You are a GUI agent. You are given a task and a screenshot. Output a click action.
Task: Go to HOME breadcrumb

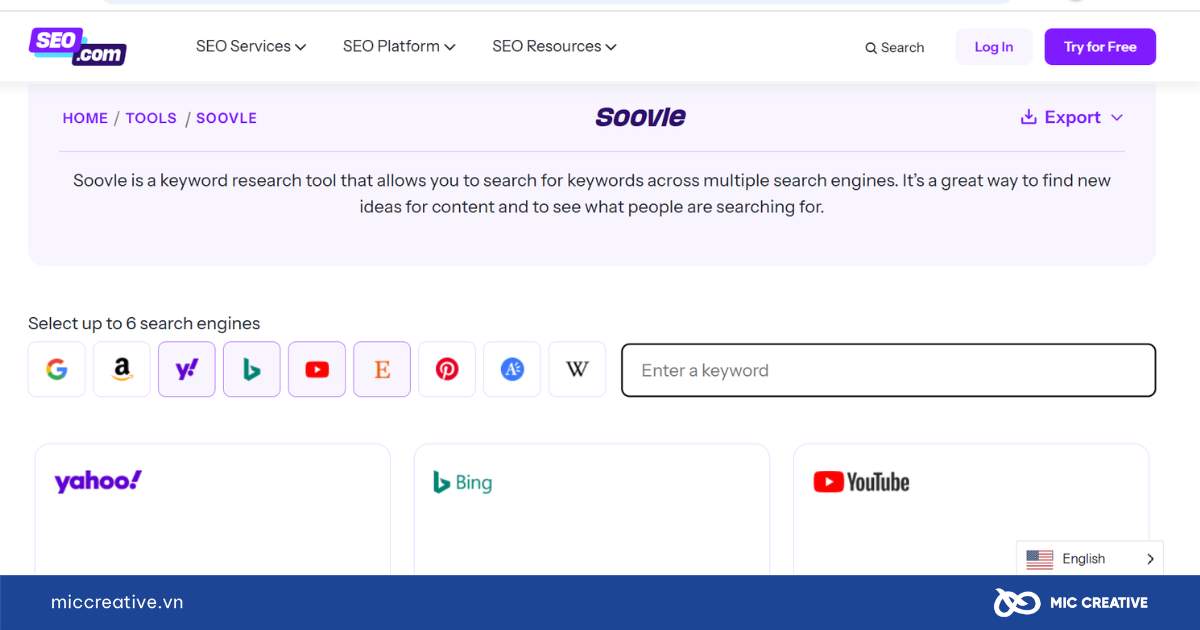pos(85,118)
